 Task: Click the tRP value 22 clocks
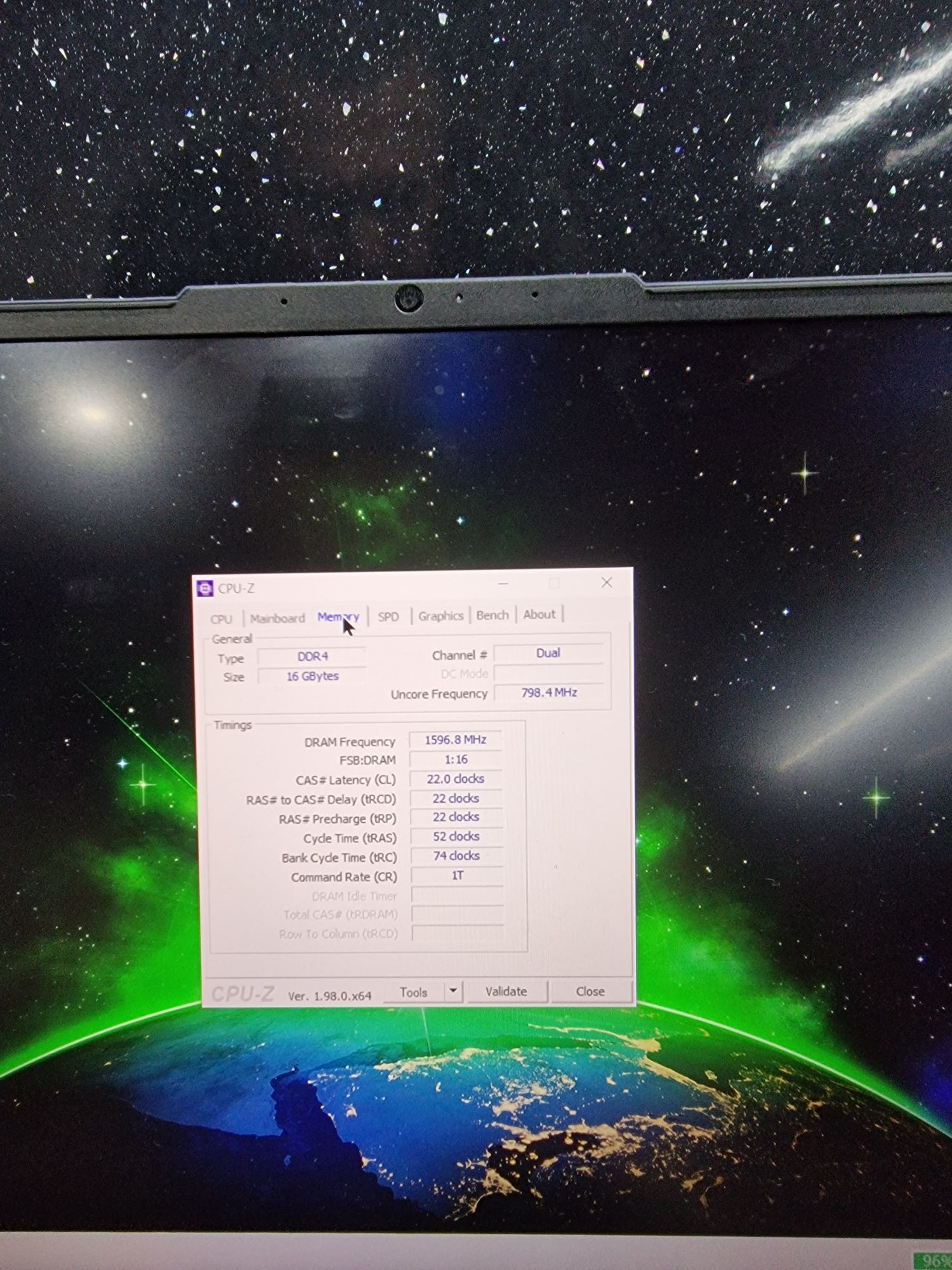[456, 817]
